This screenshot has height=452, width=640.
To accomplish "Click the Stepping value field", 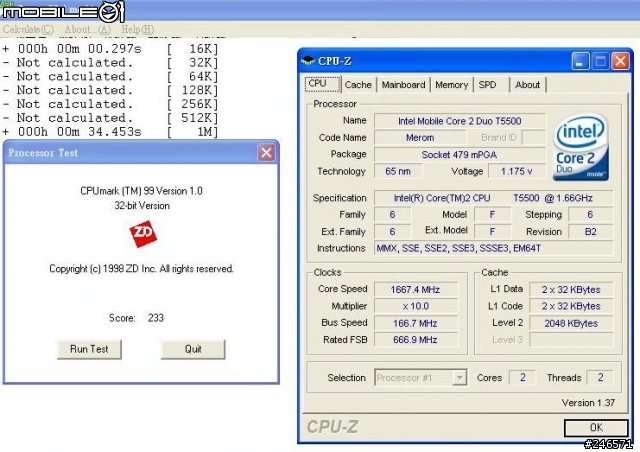I will point(591,215).
